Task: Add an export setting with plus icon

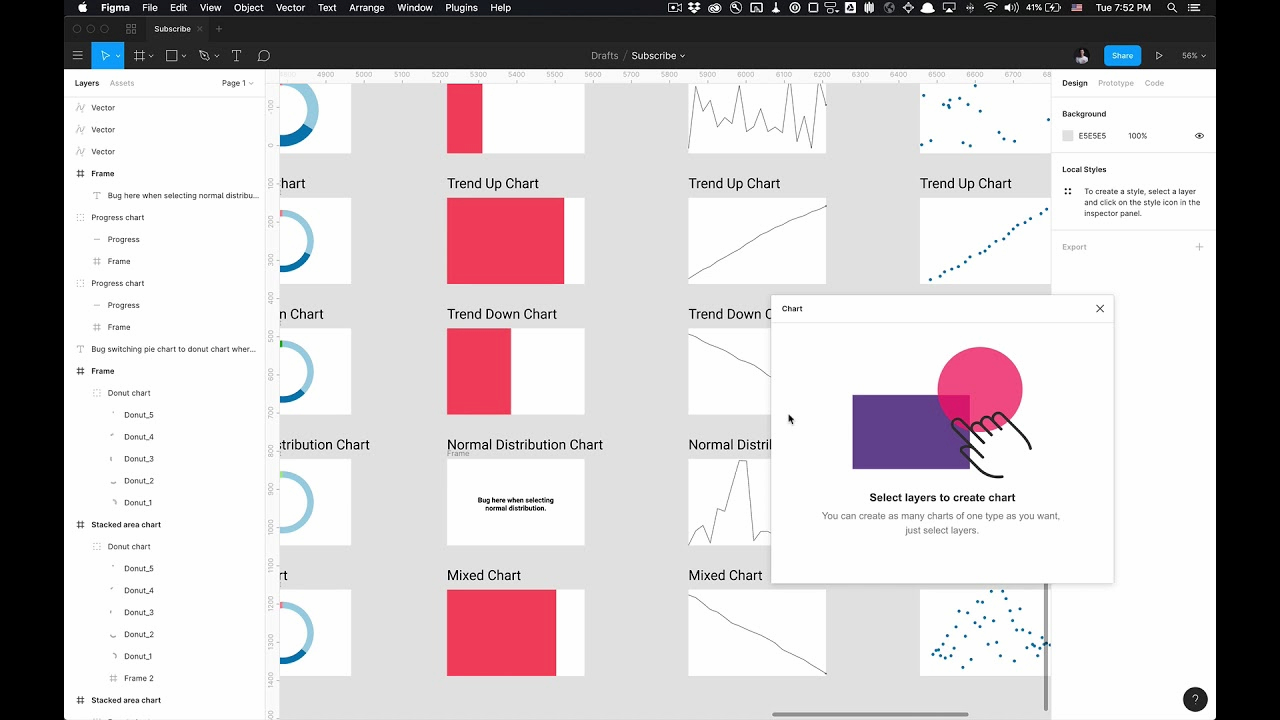Action: click(x=1199, y=247)
